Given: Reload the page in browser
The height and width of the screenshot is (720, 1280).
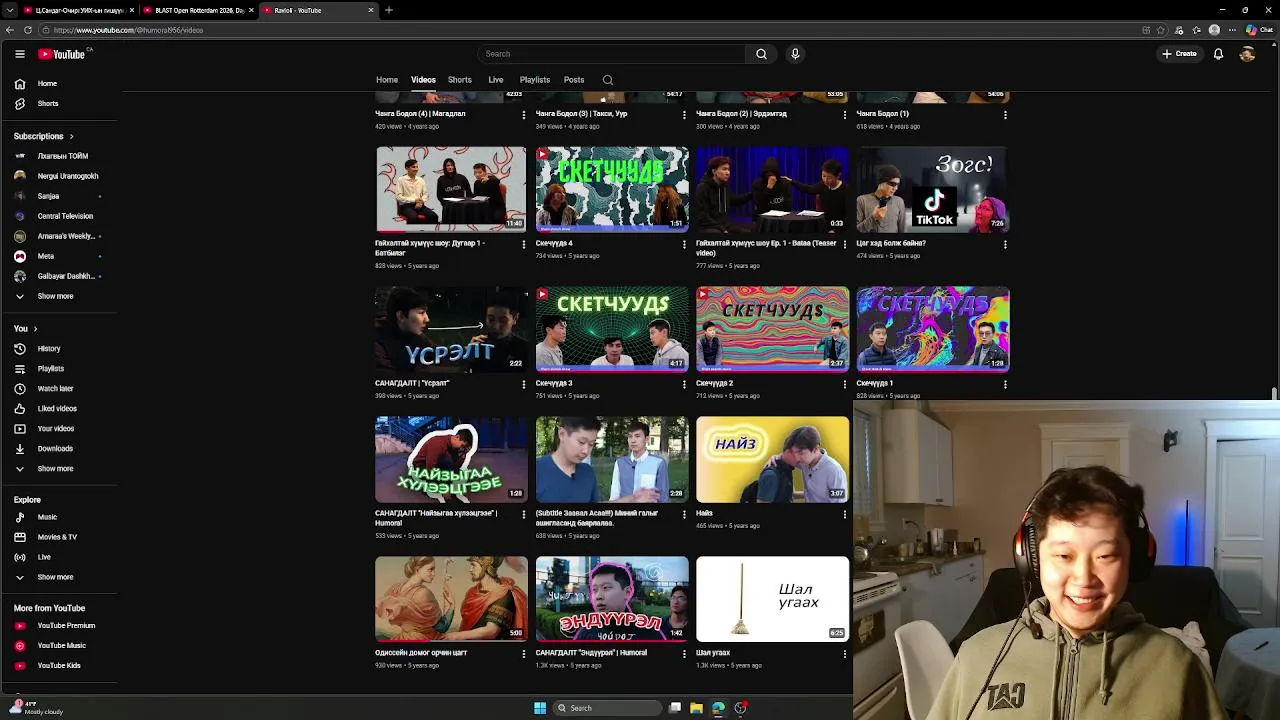Looking at the screenshot, I should click(x=27, y=30).
